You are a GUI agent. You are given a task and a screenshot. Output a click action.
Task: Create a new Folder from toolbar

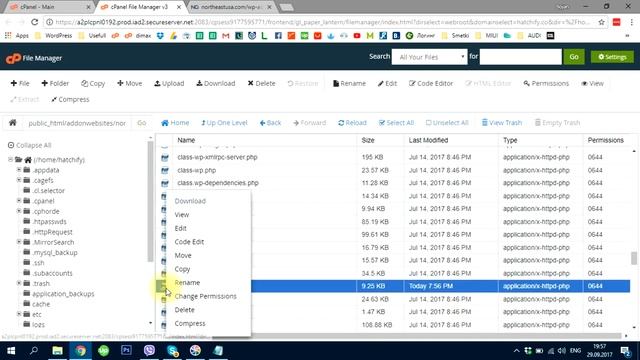click(55, 83)
